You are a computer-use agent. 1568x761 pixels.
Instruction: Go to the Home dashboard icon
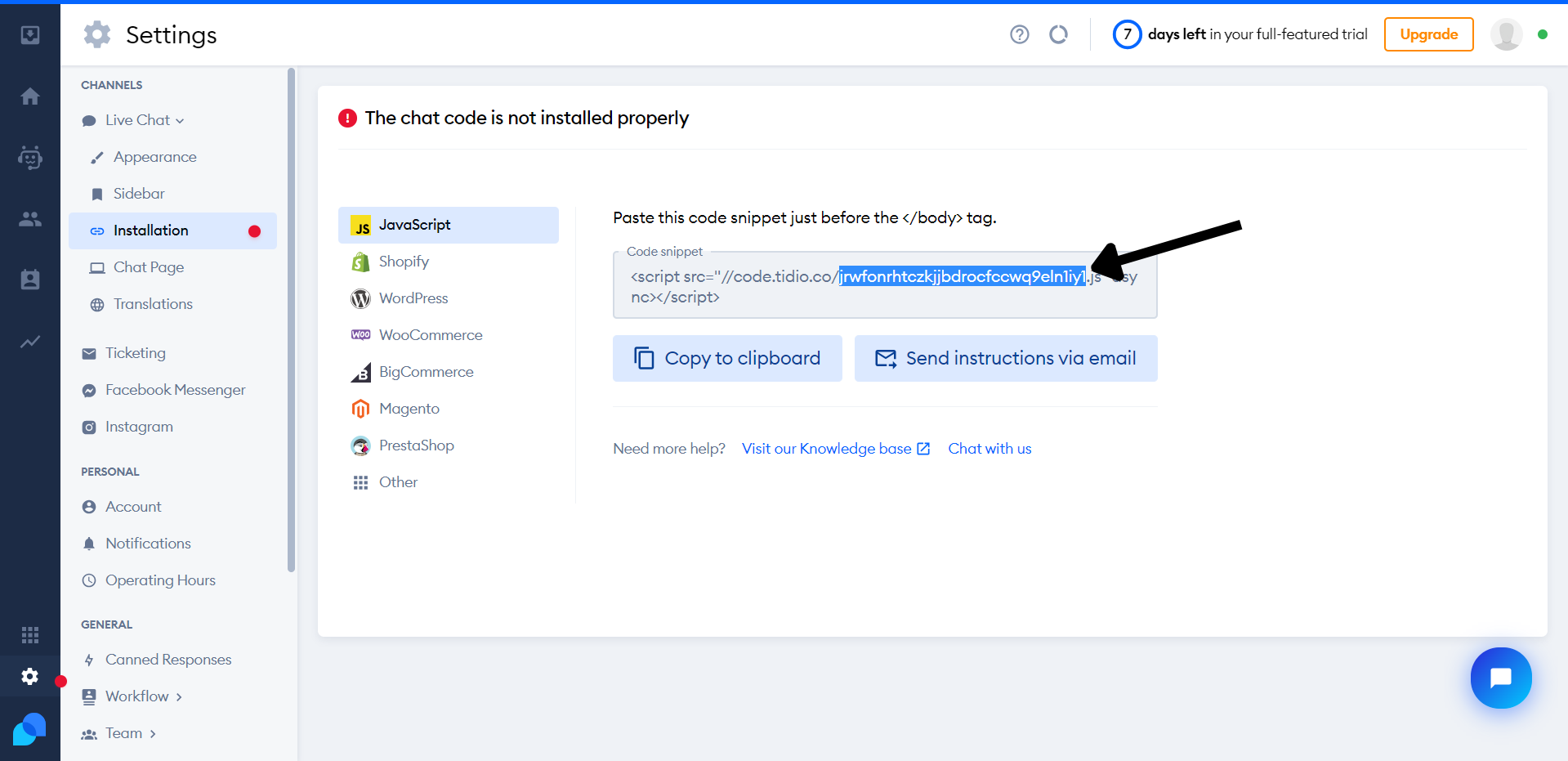coord(30,96)
